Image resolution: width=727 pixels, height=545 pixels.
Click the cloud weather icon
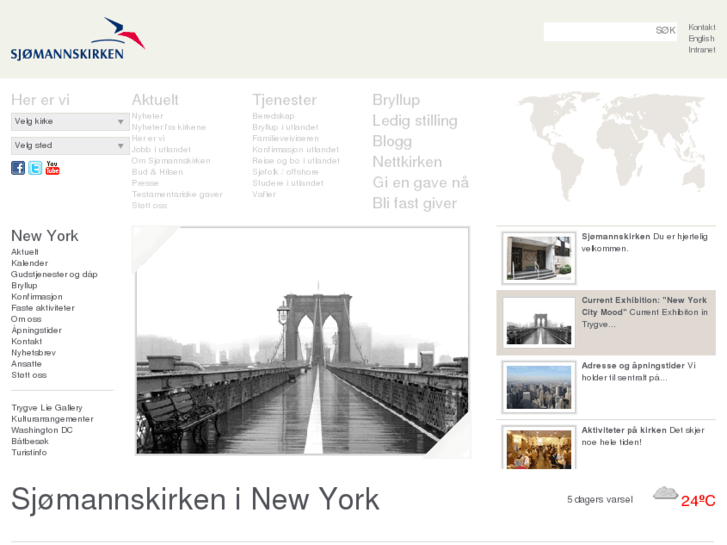[x=665, y=493]
